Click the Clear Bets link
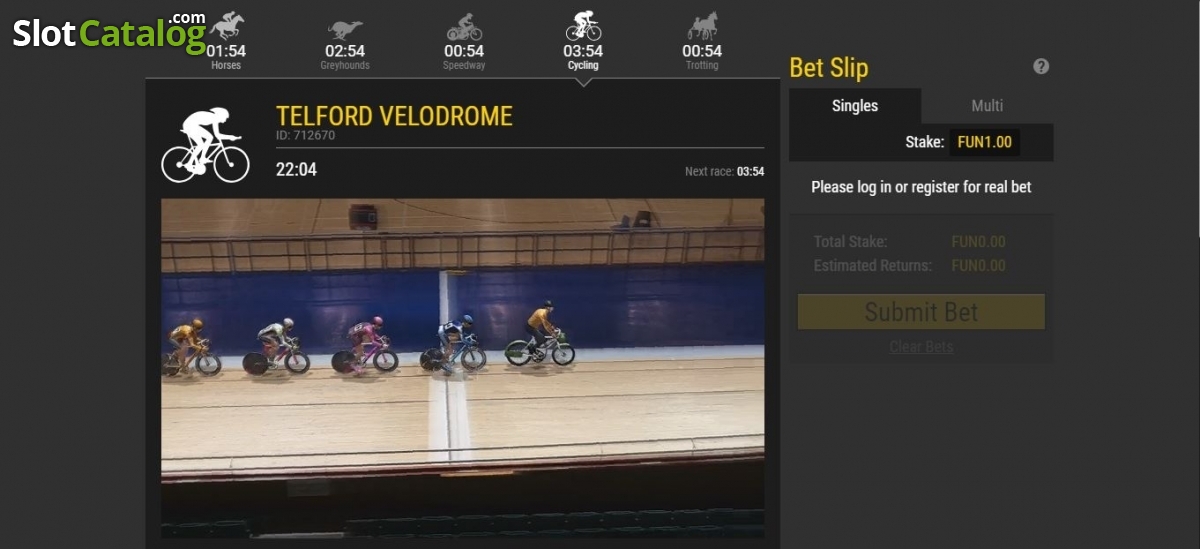This screenshot has height=549, width=1200. point(921,347)
